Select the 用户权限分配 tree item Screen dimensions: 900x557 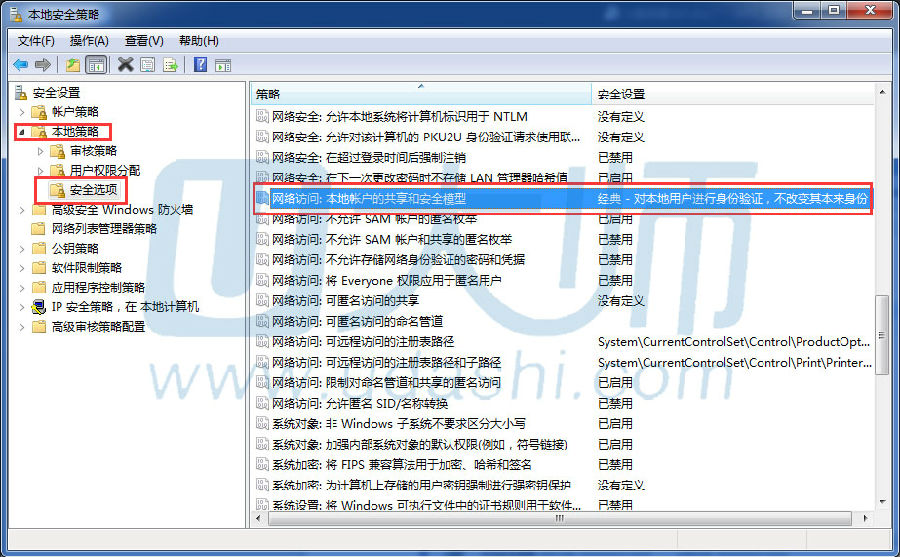click(105, 170)
